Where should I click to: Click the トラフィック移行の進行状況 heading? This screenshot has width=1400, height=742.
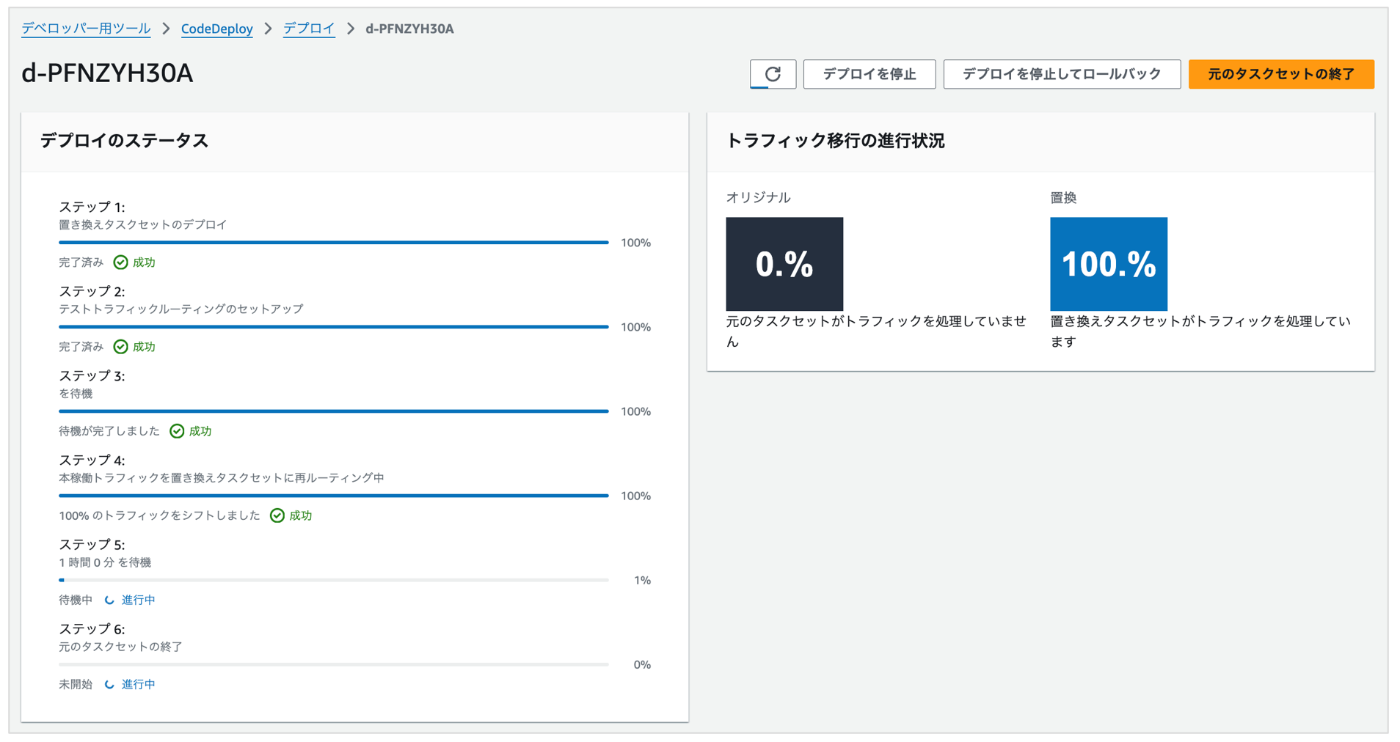point(835,141)
